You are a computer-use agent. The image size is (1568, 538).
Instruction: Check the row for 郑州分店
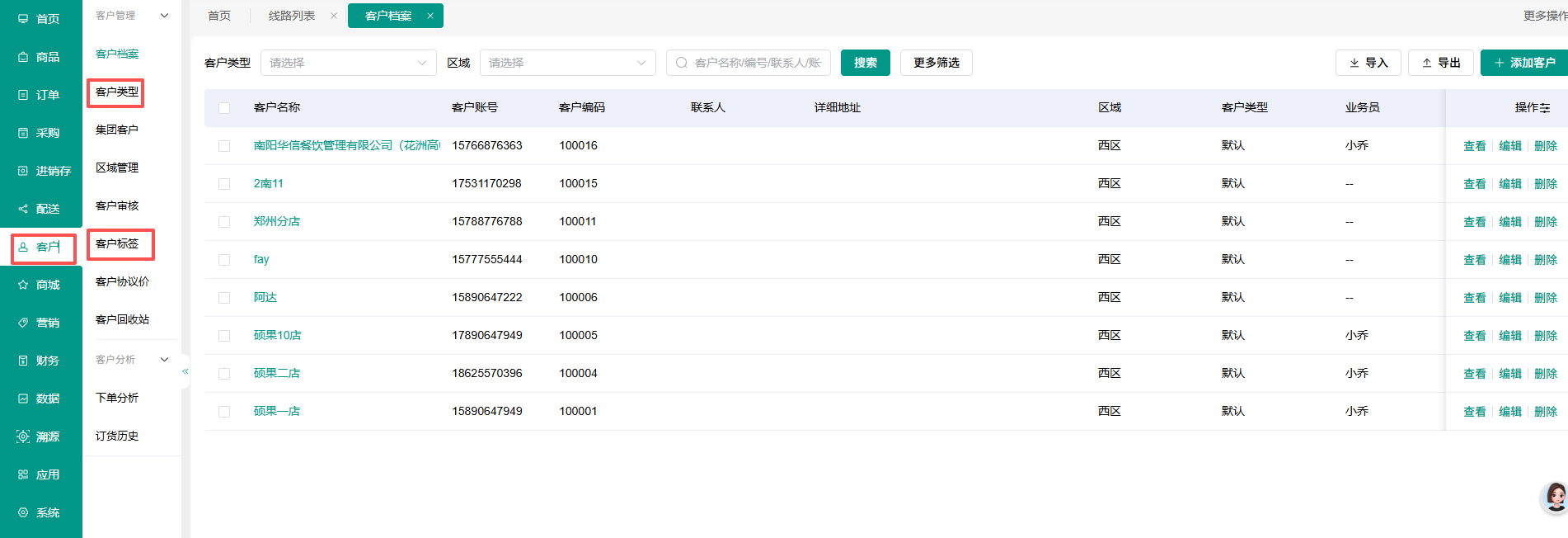pos(224,222)
